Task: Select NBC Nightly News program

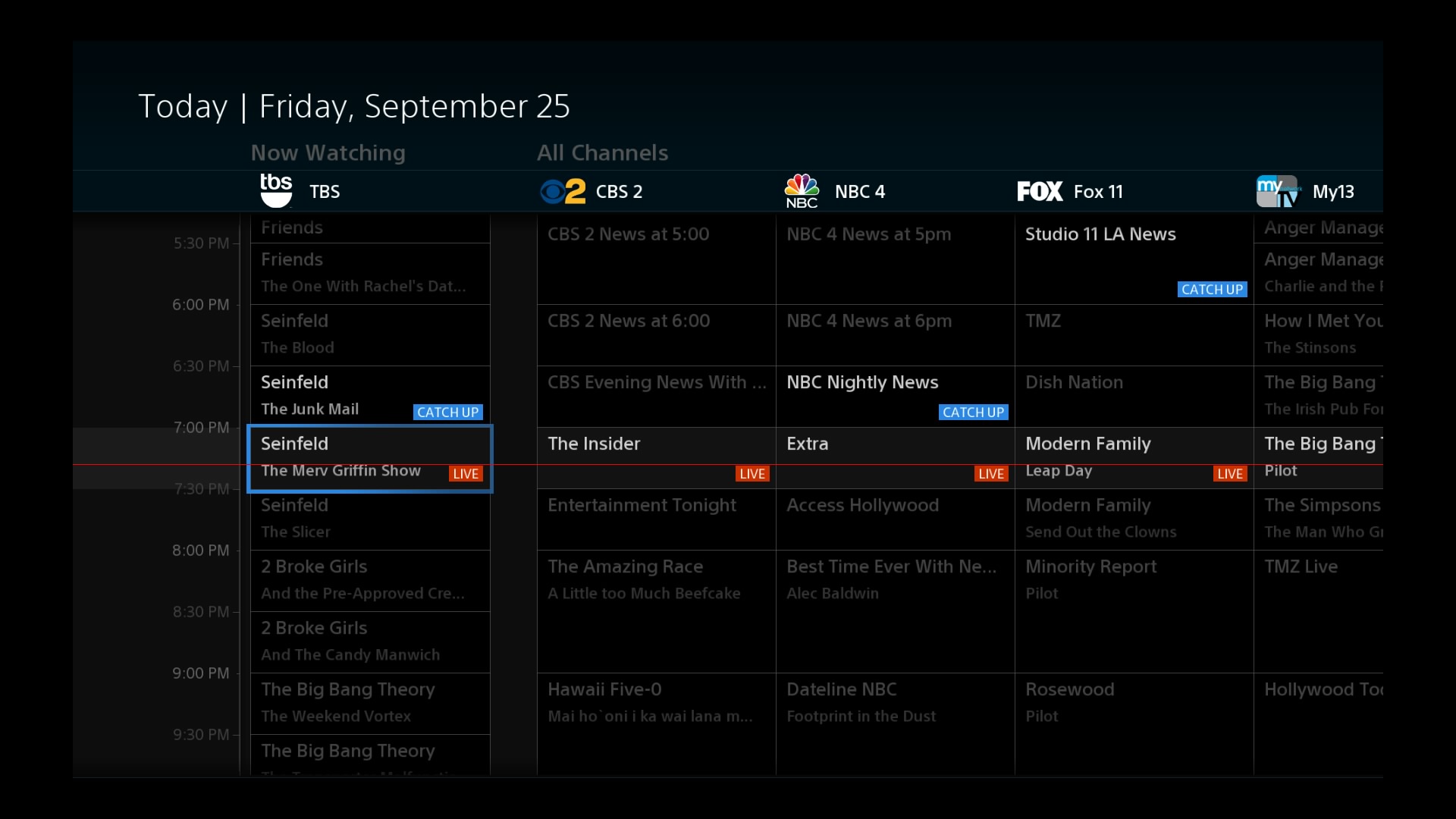Action: point(895,397)
